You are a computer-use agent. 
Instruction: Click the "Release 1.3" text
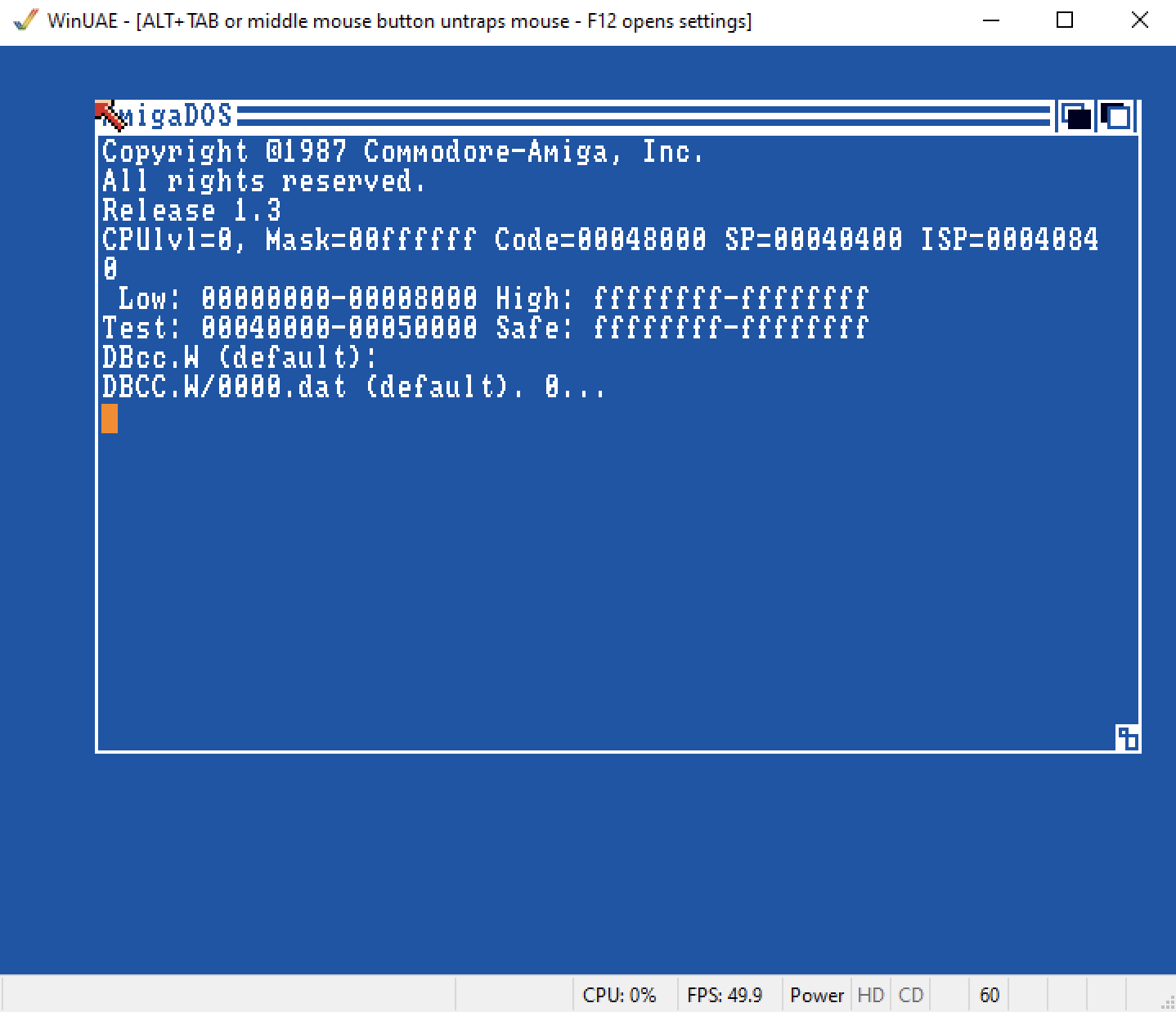click(191, 211)
